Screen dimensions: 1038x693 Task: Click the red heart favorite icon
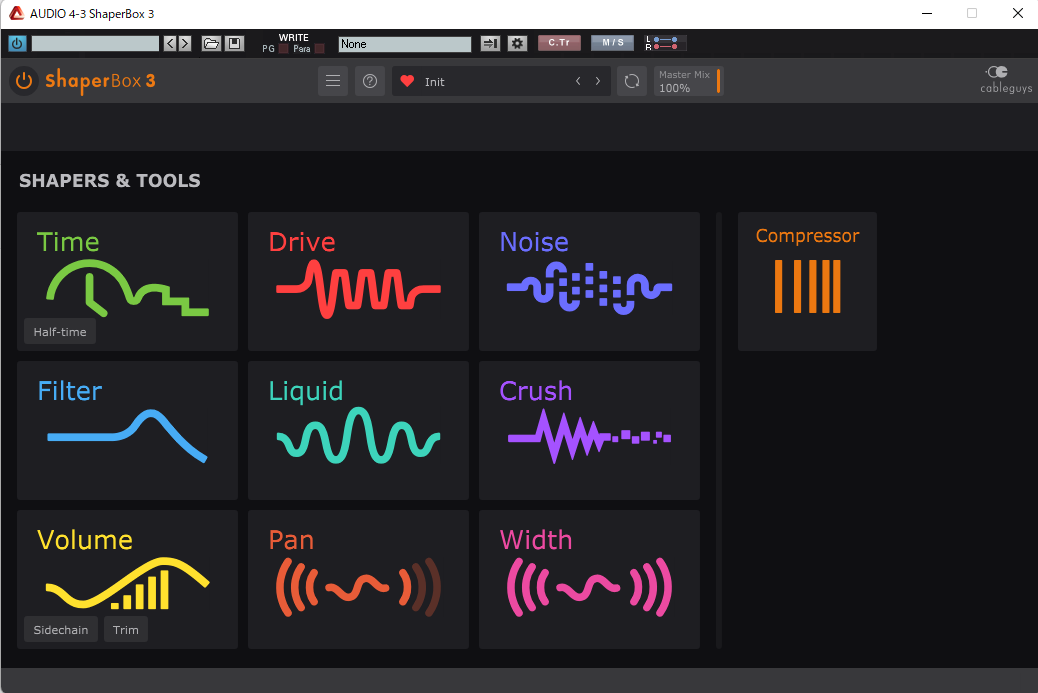tap(407, 81)
